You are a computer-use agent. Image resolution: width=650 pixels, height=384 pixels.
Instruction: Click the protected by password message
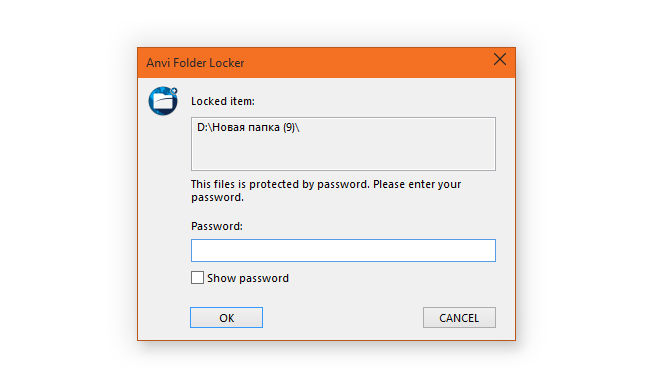(326, 190)
